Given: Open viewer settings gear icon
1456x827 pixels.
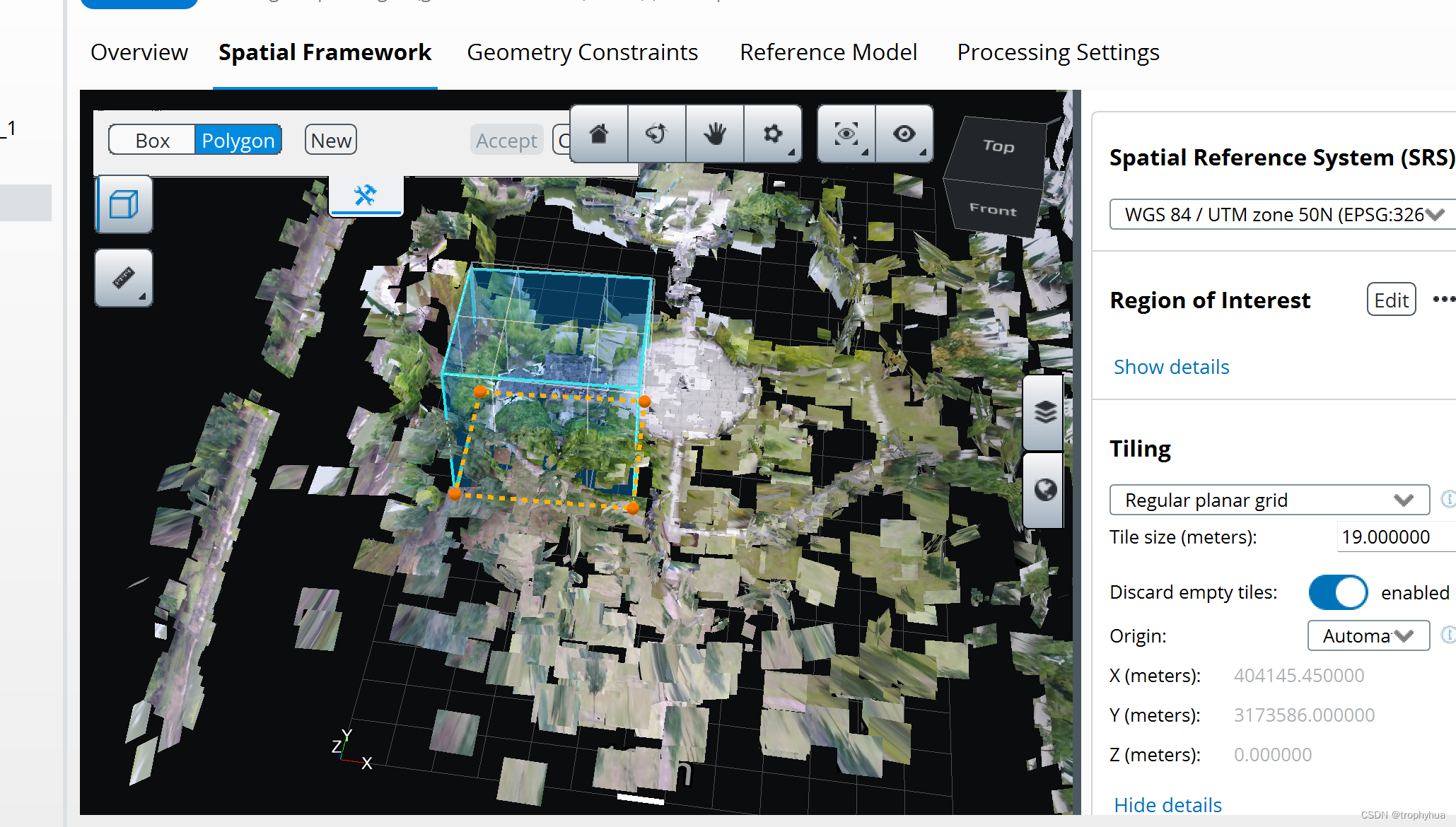Looking at the screenshot, I should click(x=773, y=134).
